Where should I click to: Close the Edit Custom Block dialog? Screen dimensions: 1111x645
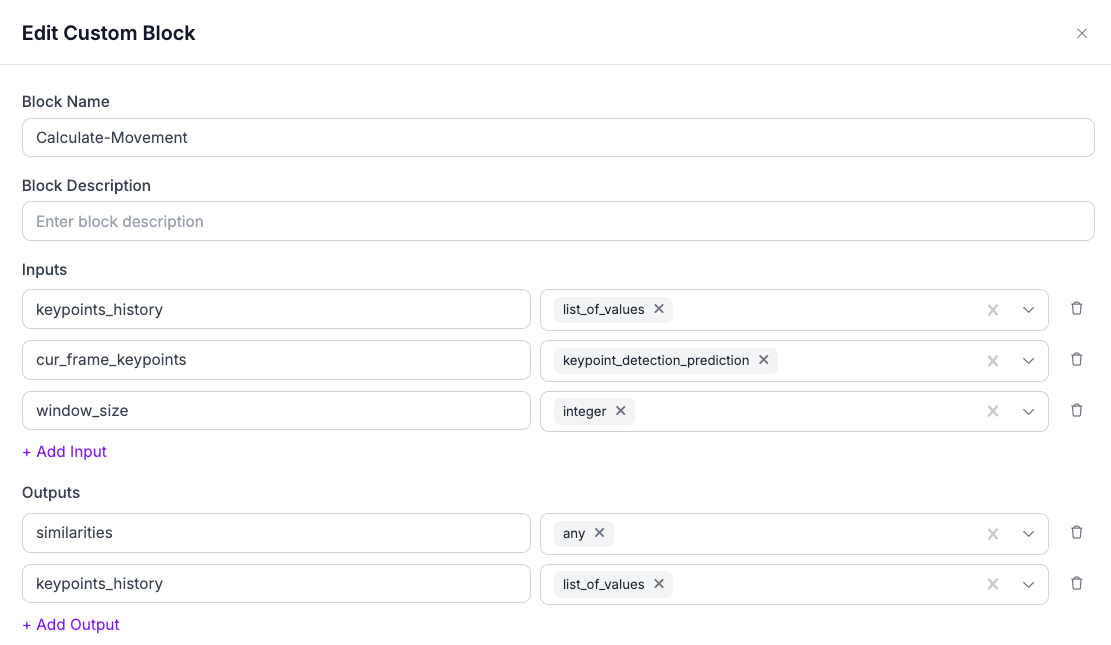1081,33
